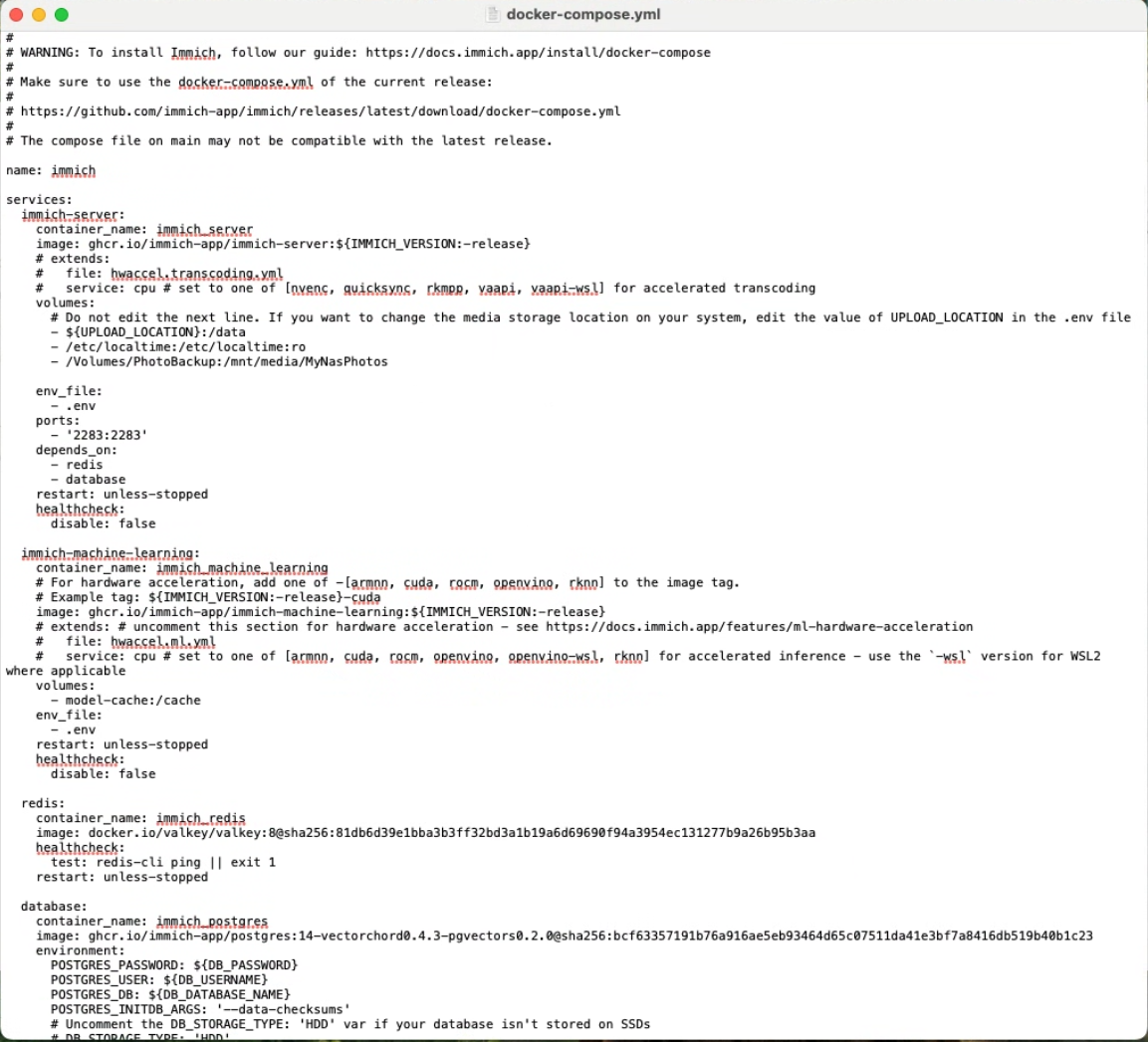The width and height of the screenshot is (1148, 1042).
Task: Click the 'container_name: immich_server' line
Action: 142,229
